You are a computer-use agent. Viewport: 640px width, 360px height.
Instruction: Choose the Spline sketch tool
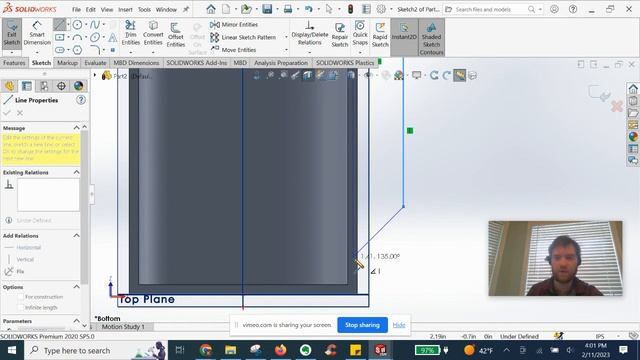95,25
